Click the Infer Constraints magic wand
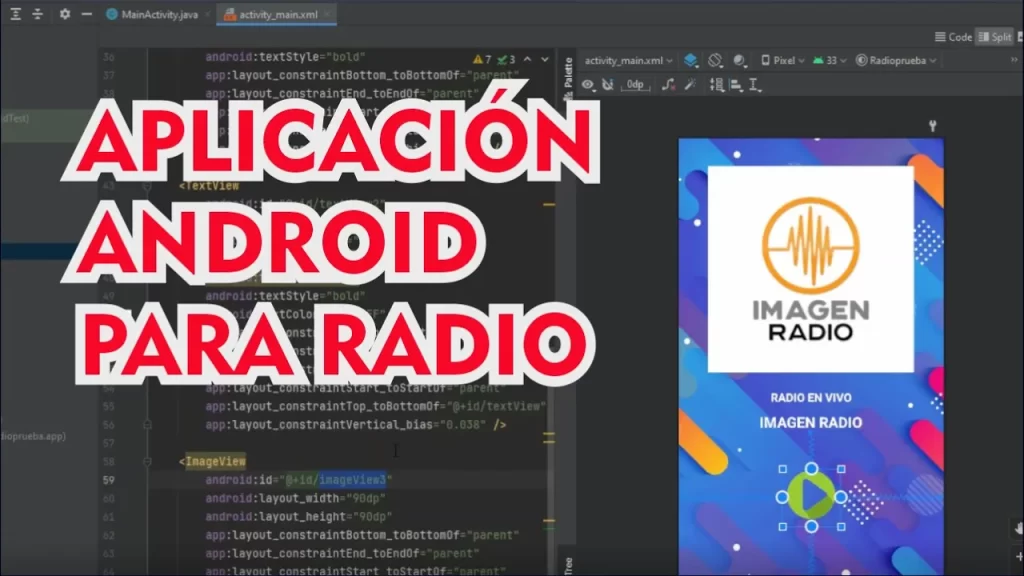The width and height of the screenshot is (1024, 576). (x=689, y=85)
